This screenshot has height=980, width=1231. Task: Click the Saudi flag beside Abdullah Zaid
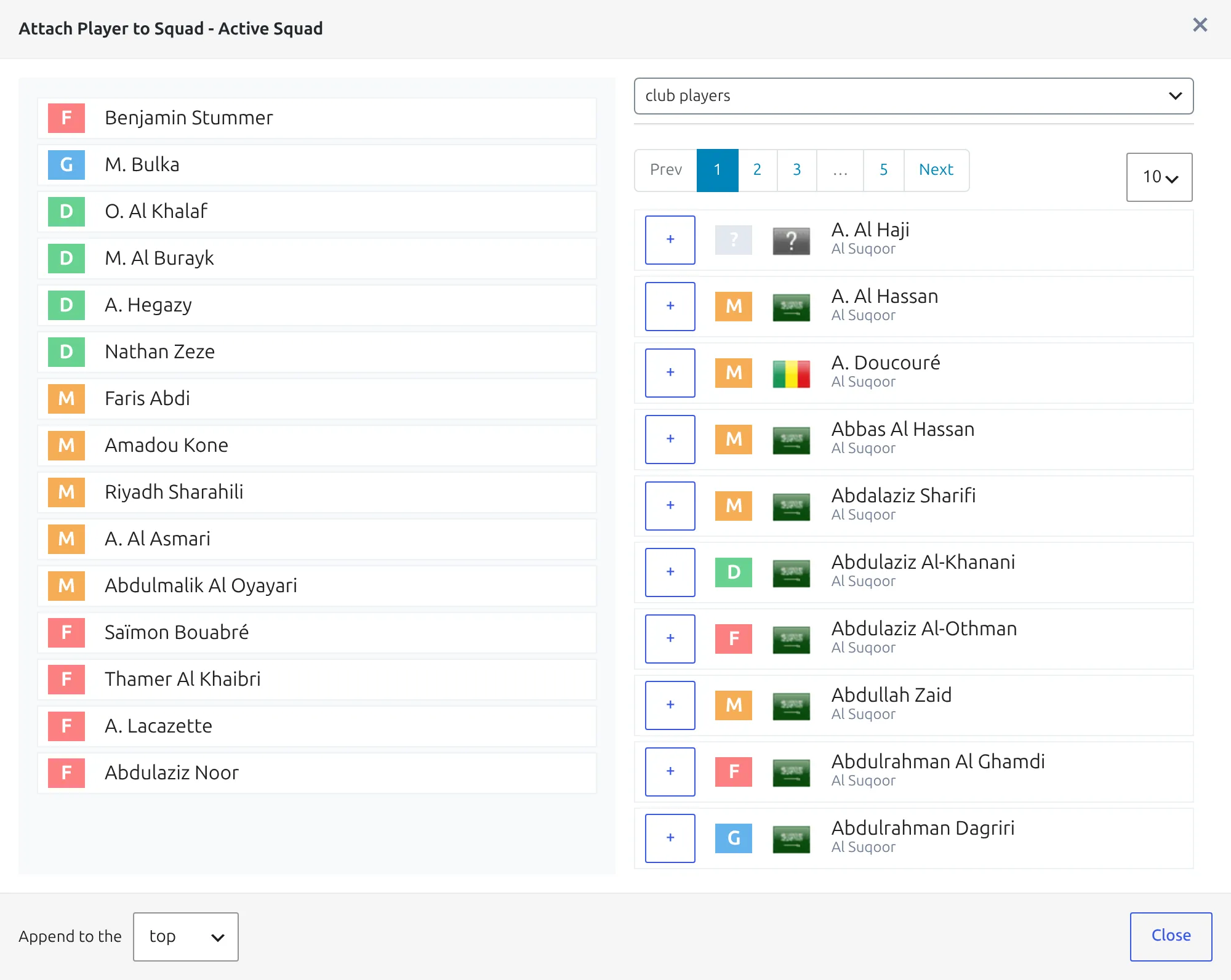791,706
